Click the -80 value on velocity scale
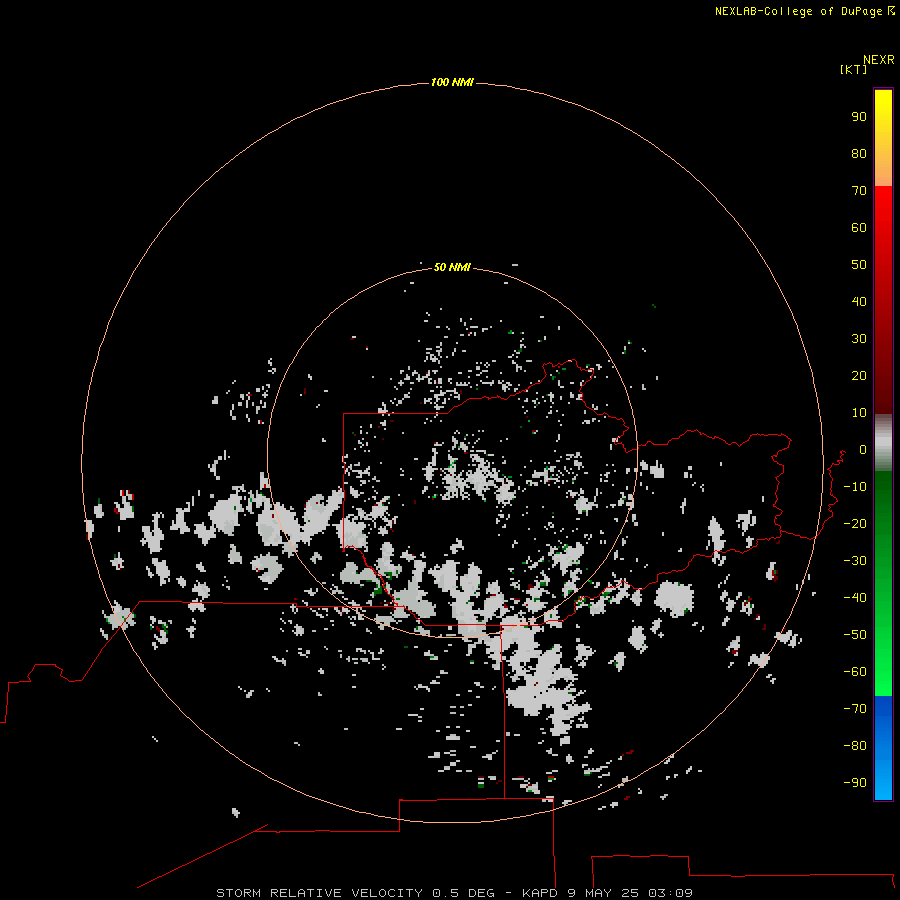 tap(855, 746)
